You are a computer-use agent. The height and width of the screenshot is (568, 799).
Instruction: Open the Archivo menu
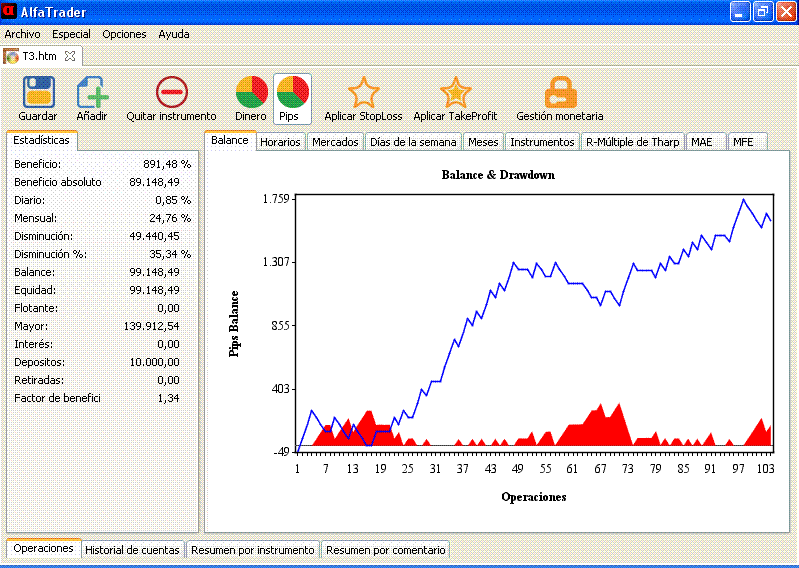click(x=23, y=34)
